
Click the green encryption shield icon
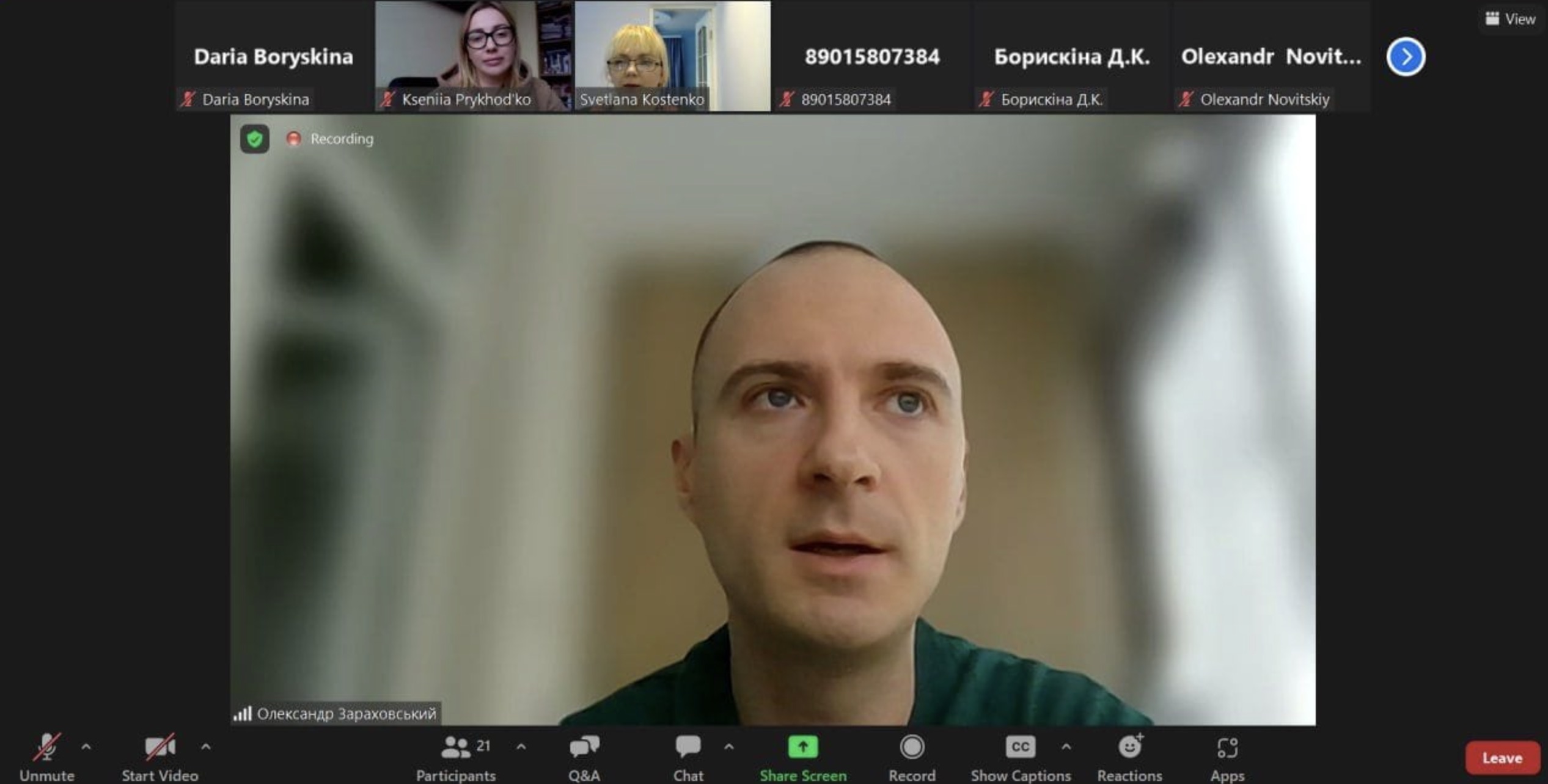tap(255, 139)
